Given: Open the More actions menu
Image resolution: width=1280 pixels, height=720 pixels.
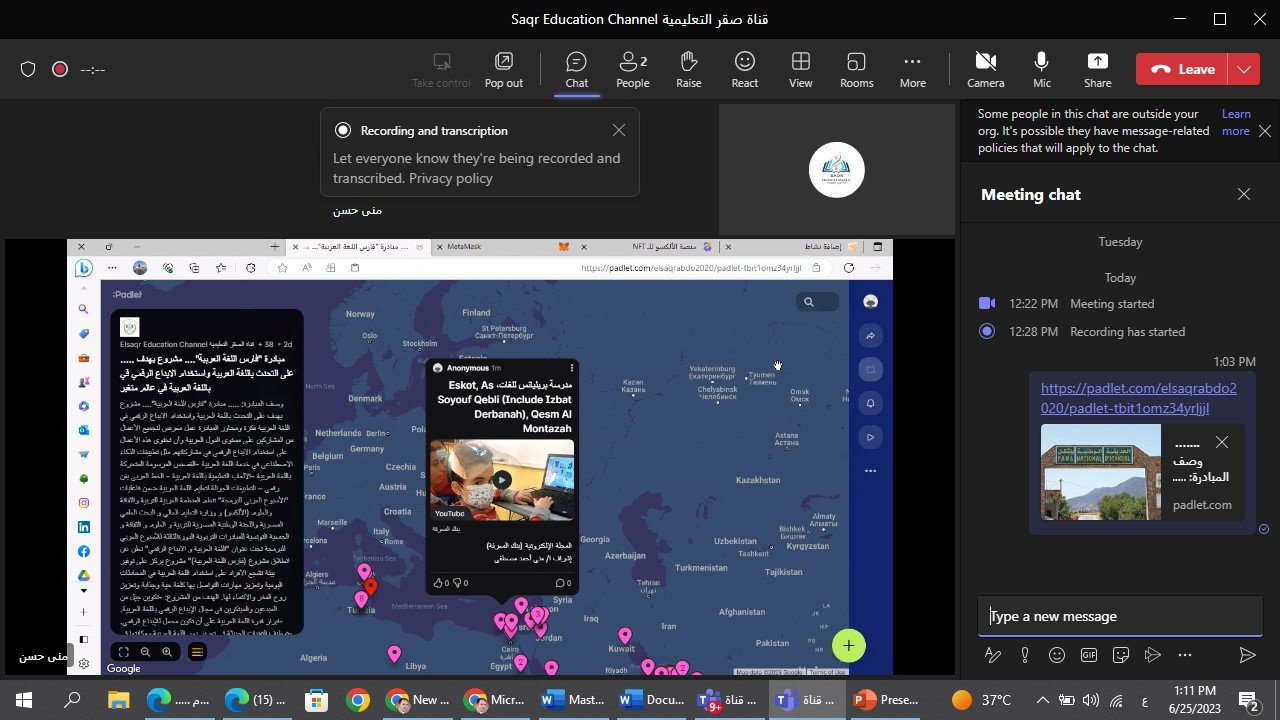Looking at the screenshot, I should click(x=913, y=70).
